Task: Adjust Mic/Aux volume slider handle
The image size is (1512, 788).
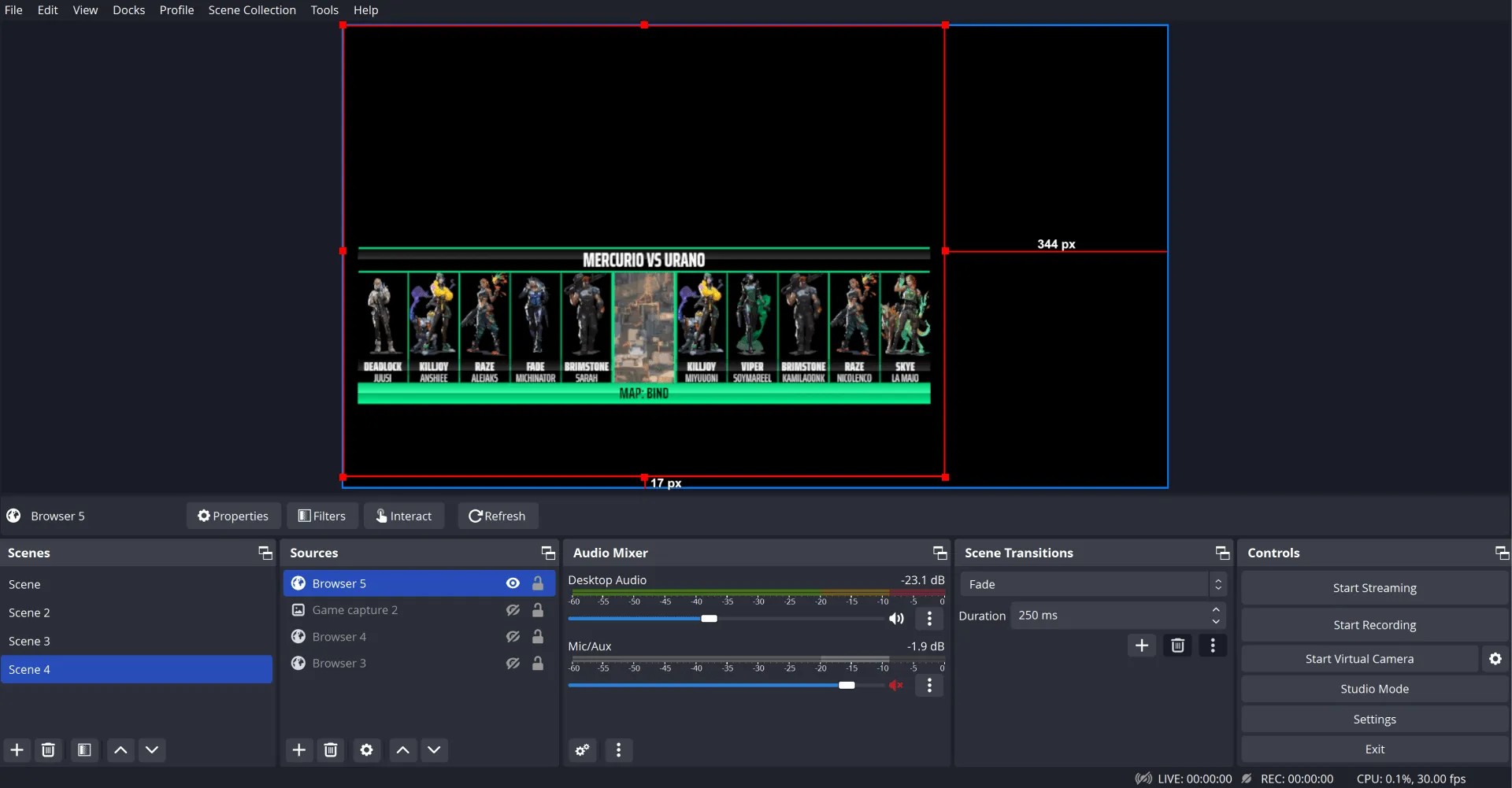Action: click(847, 686)
